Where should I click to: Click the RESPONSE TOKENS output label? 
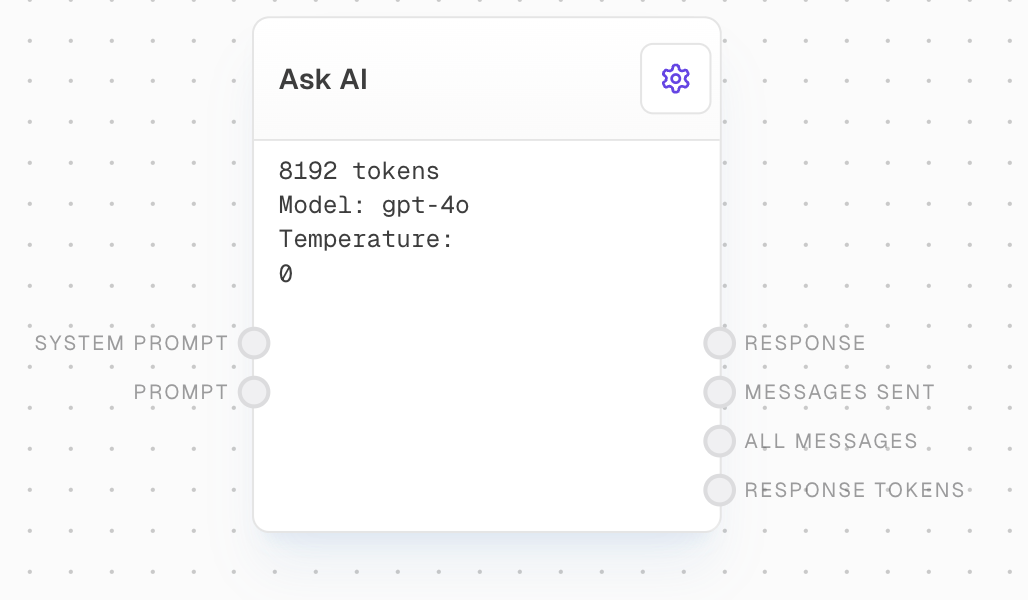[x=854, y=490]
